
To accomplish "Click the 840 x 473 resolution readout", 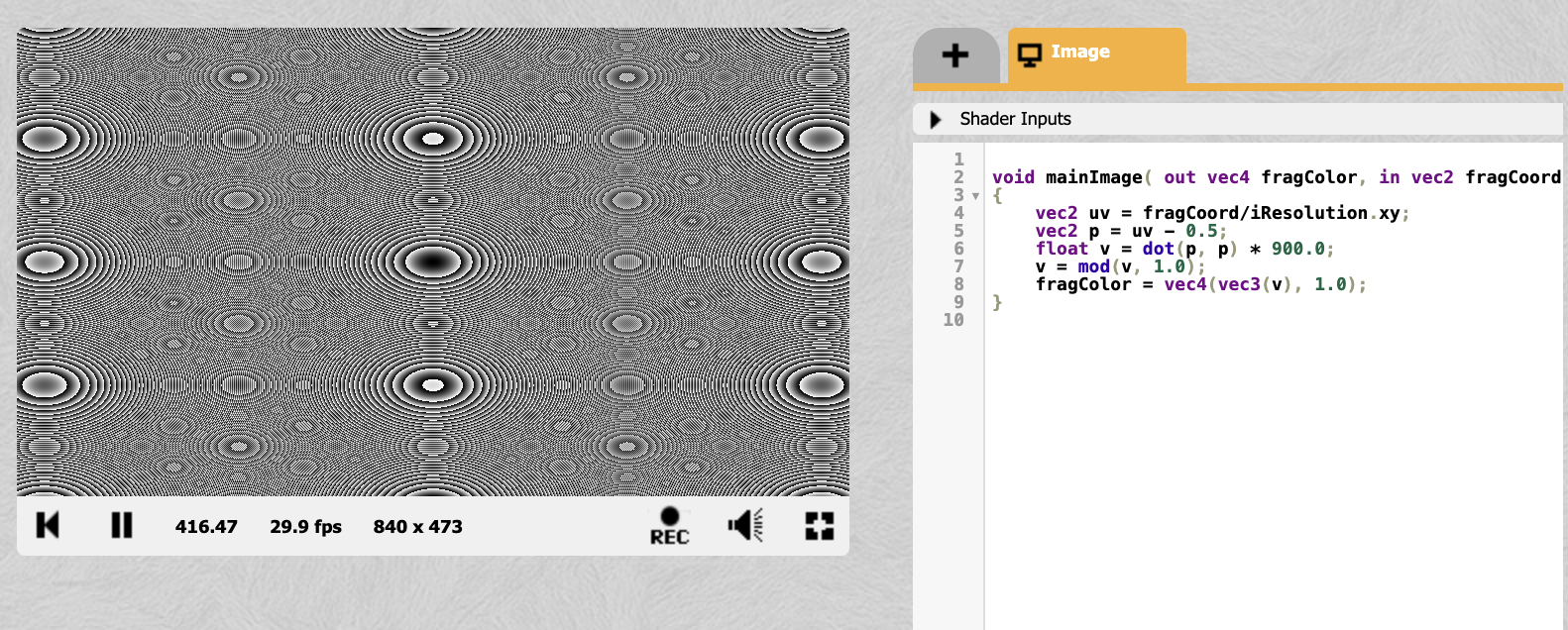I will click(x=417, y=527).
